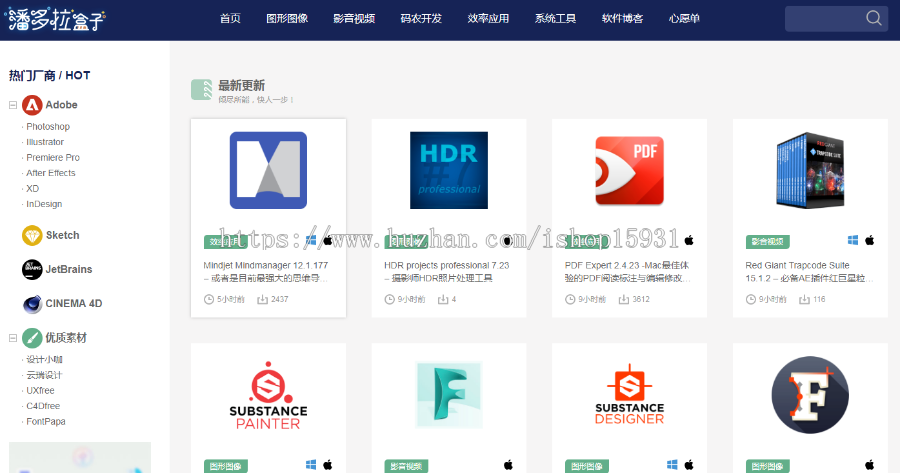Image resolution: width=900 pixels, height=473 pixels.
Task: Click Apple icon on PDF Expert card
Action: tap(689, 241)
